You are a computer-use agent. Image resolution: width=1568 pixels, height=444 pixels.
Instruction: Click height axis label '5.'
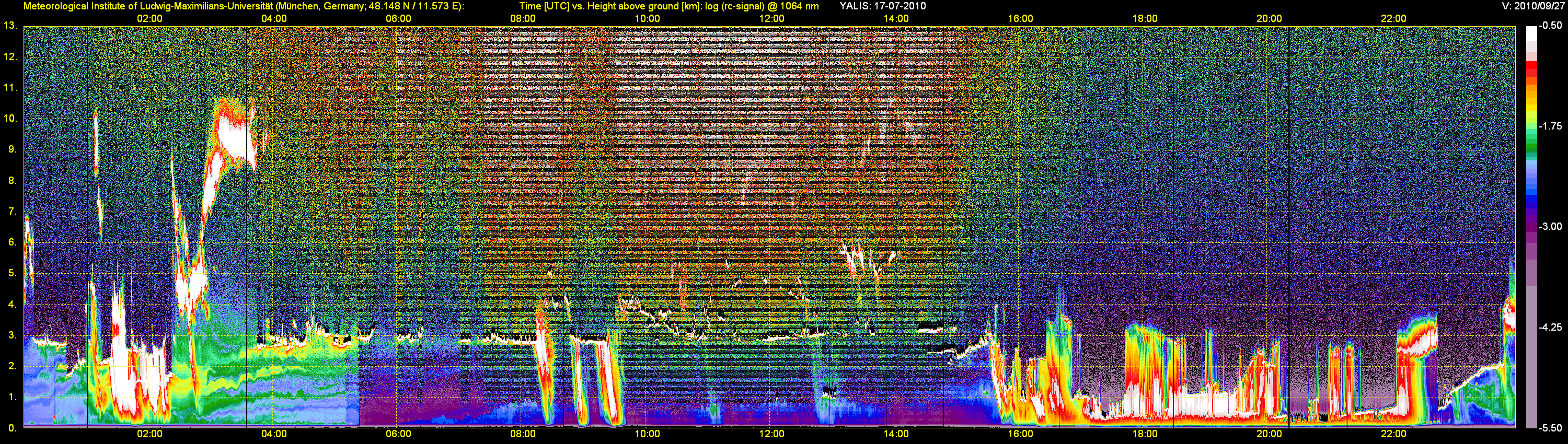[x=12, y=273]
